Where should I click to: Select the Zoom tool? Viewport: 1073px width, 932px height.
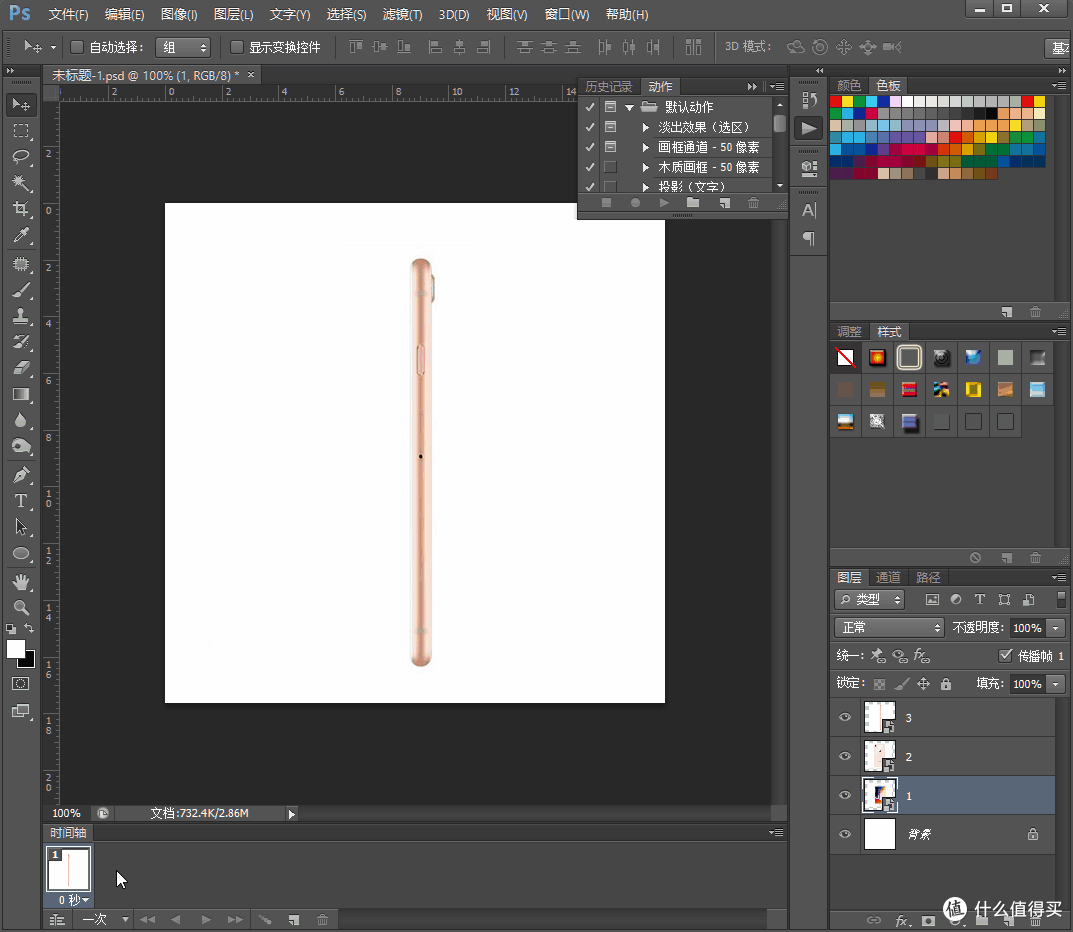pos(21,607)
